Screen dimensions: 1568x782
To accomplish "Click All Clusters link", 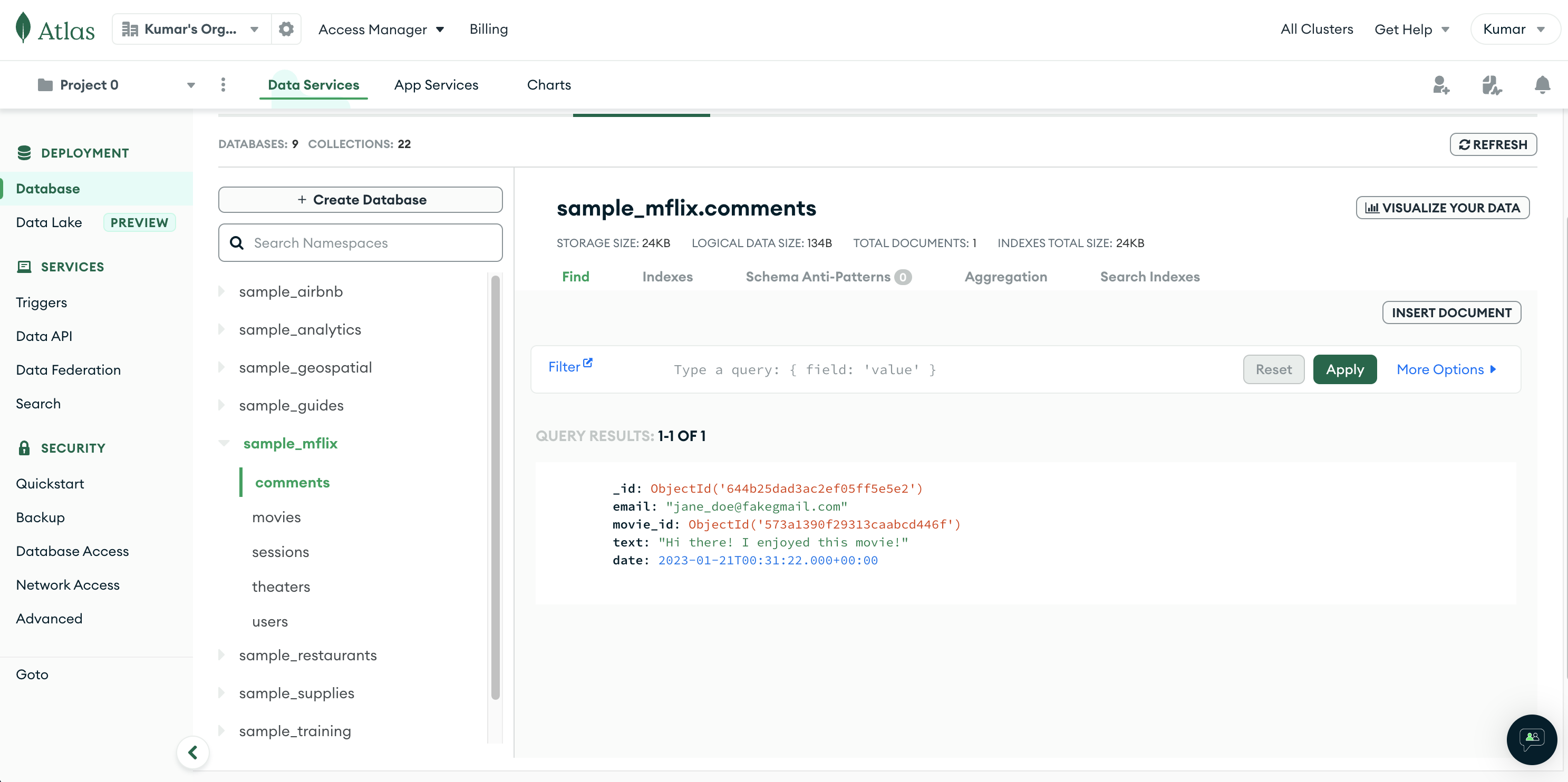I will 1316,29.
